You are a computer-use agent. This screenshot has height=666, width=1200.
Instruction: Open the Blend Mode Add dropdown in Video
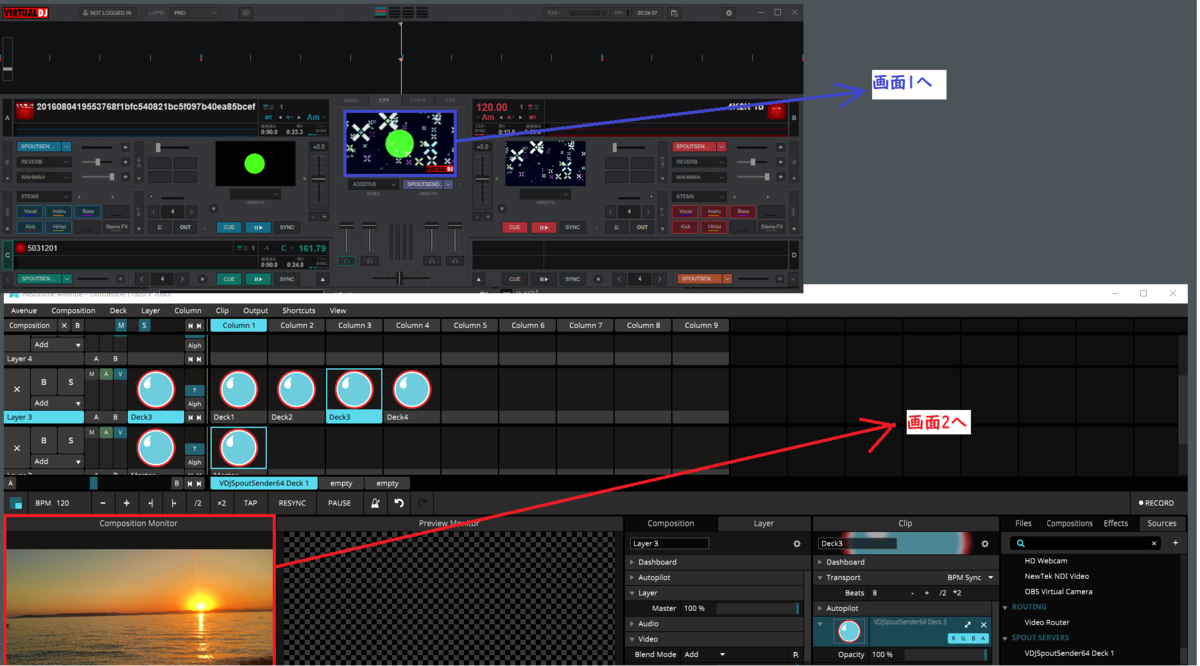pos(706,654)
